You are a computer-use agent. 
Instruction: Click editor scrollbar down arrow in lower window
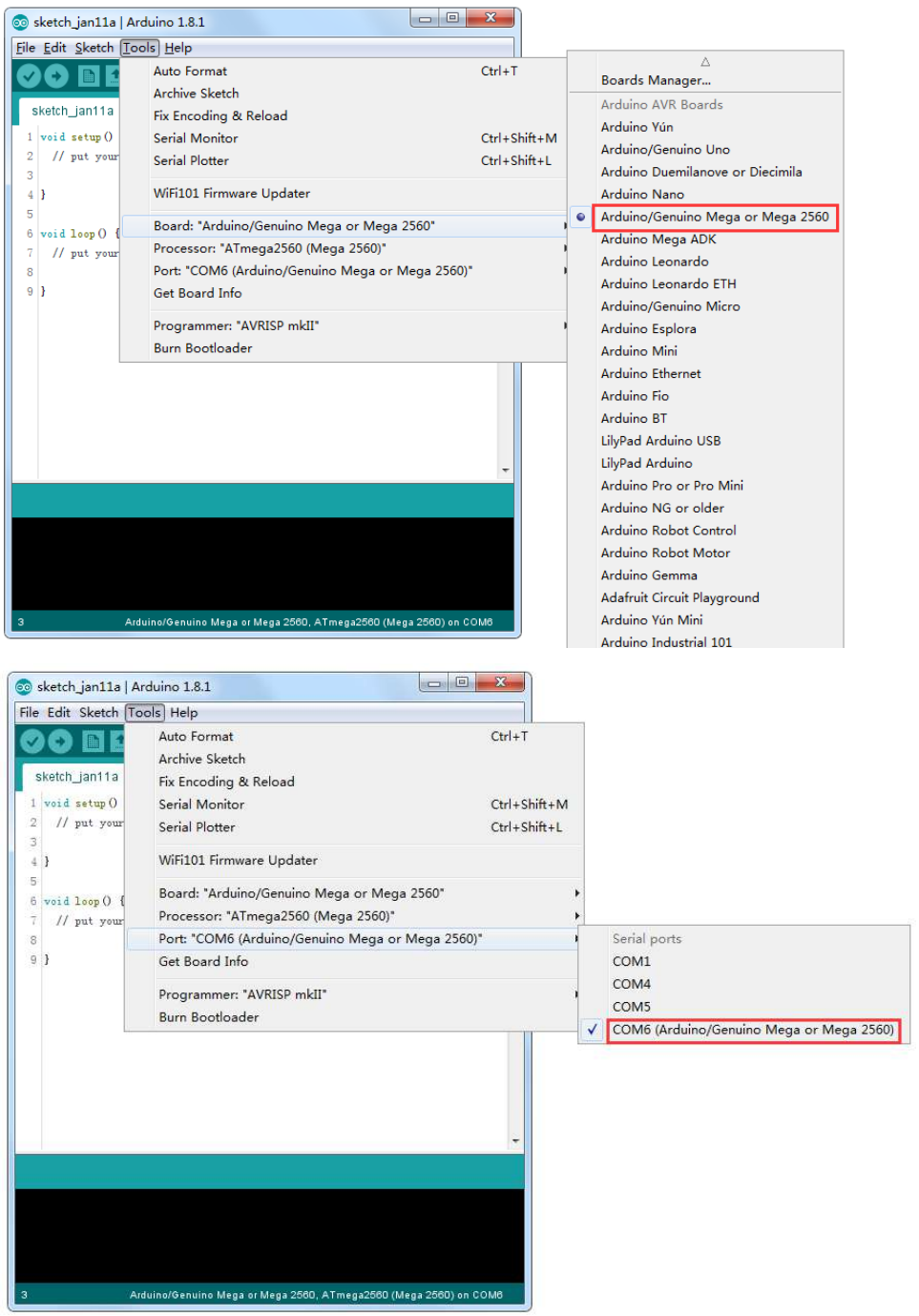tap(515, 1140)
